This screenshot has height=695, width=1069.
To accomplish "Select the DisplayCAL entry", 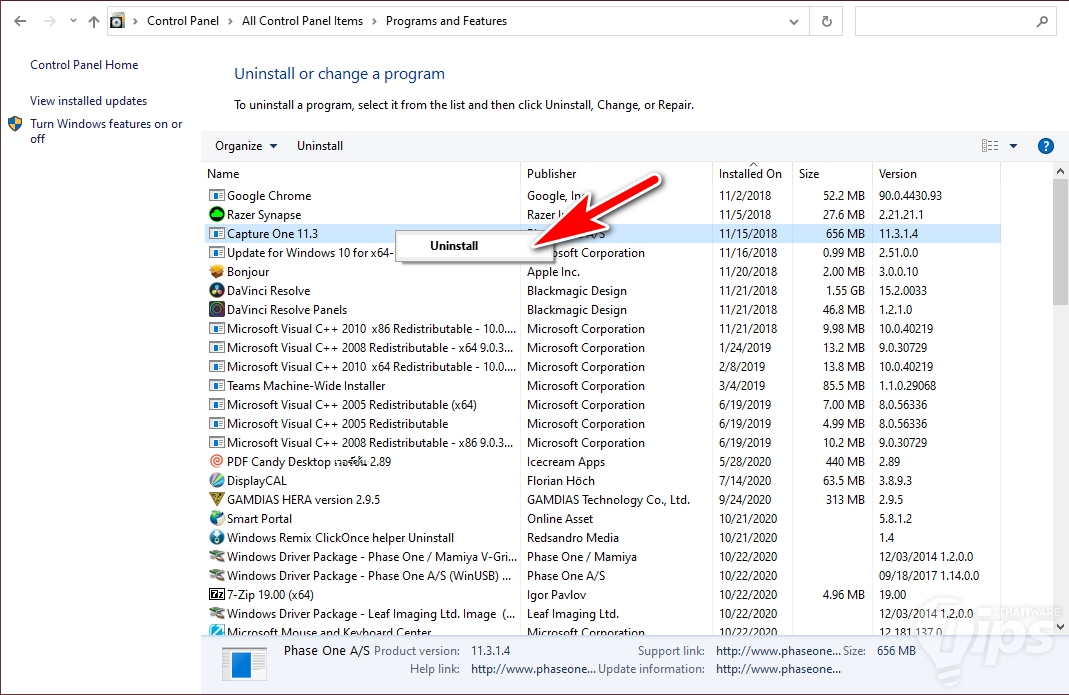I will click(x=257, y=481).
